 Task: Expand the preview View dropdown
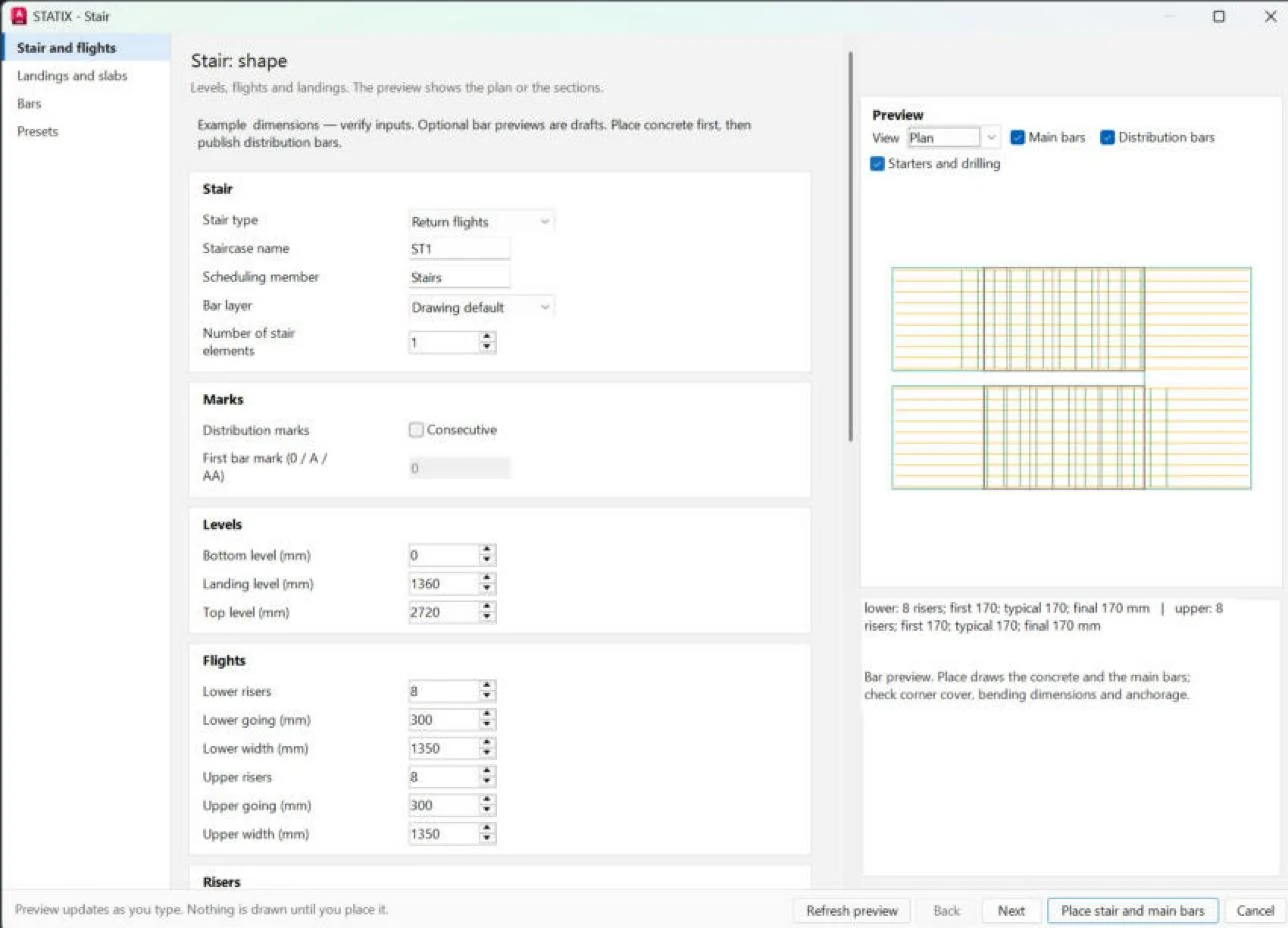click(x=953, y=138)
